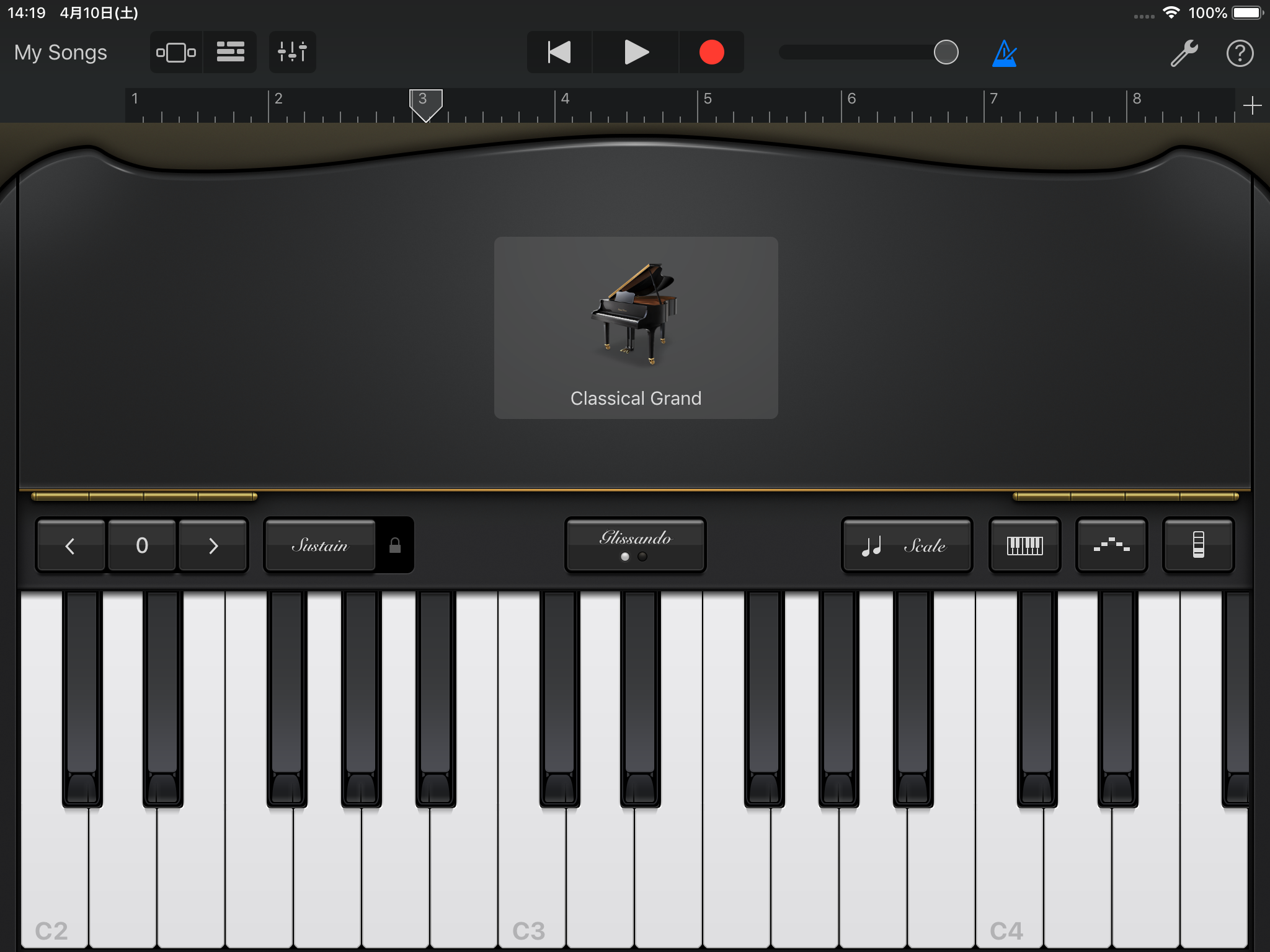The width and height of the screenshot is (1270, 952).
Task: Adjust master volume slider knob
Action: coord(946,52)
